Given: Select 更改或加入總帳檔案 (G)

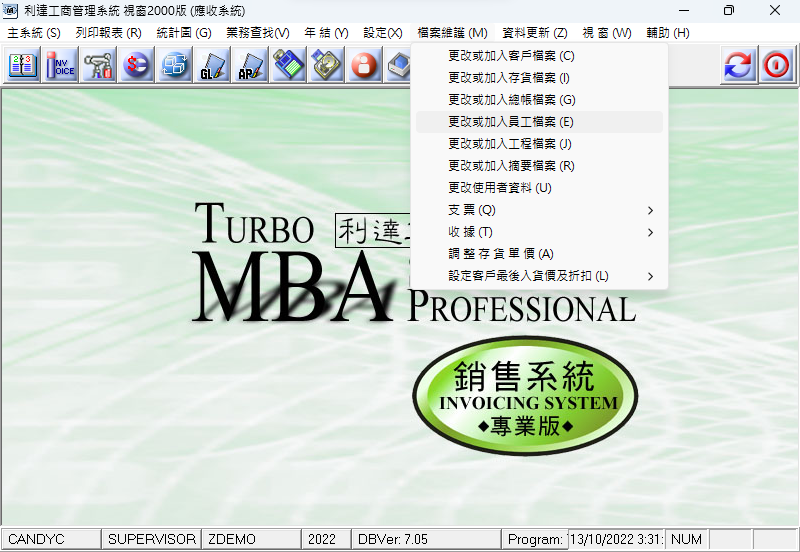Looking at the screenshot, I should 539,99.
